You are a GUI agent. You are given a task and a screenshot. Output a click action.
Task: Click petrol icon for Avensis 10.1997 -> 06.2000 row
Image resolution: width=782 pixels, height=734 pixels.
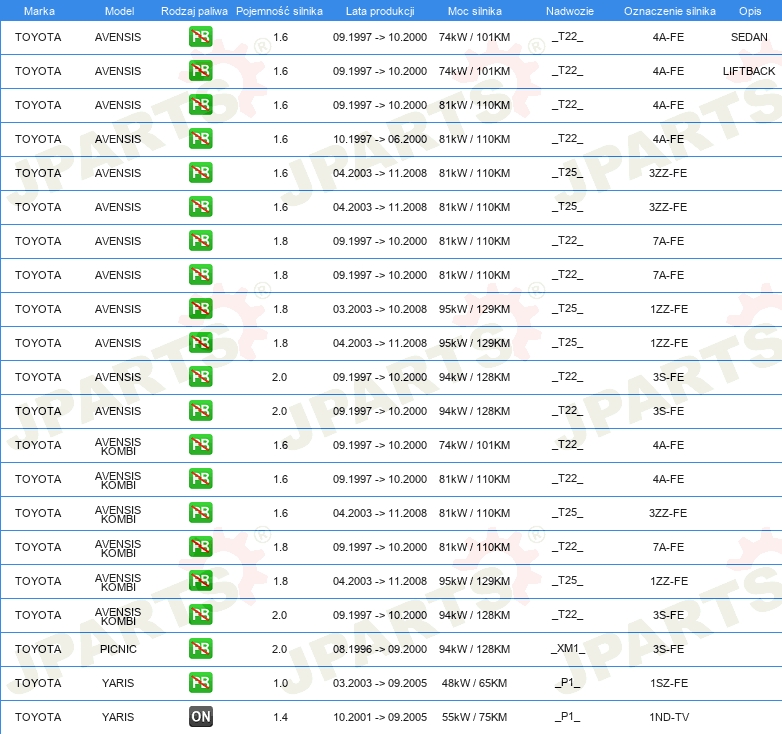coord(201,139)
